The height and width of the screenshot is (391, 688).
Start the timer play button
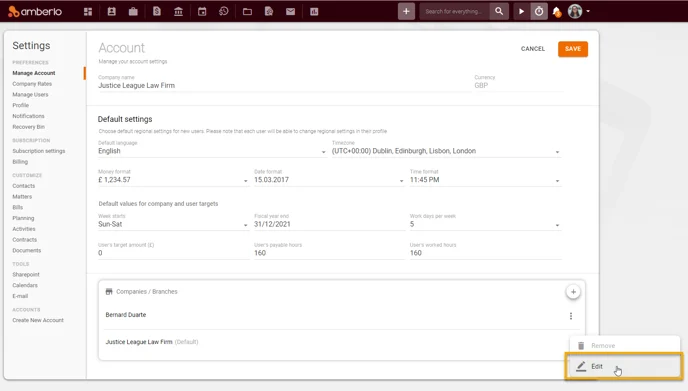click(x=521, y=11)
